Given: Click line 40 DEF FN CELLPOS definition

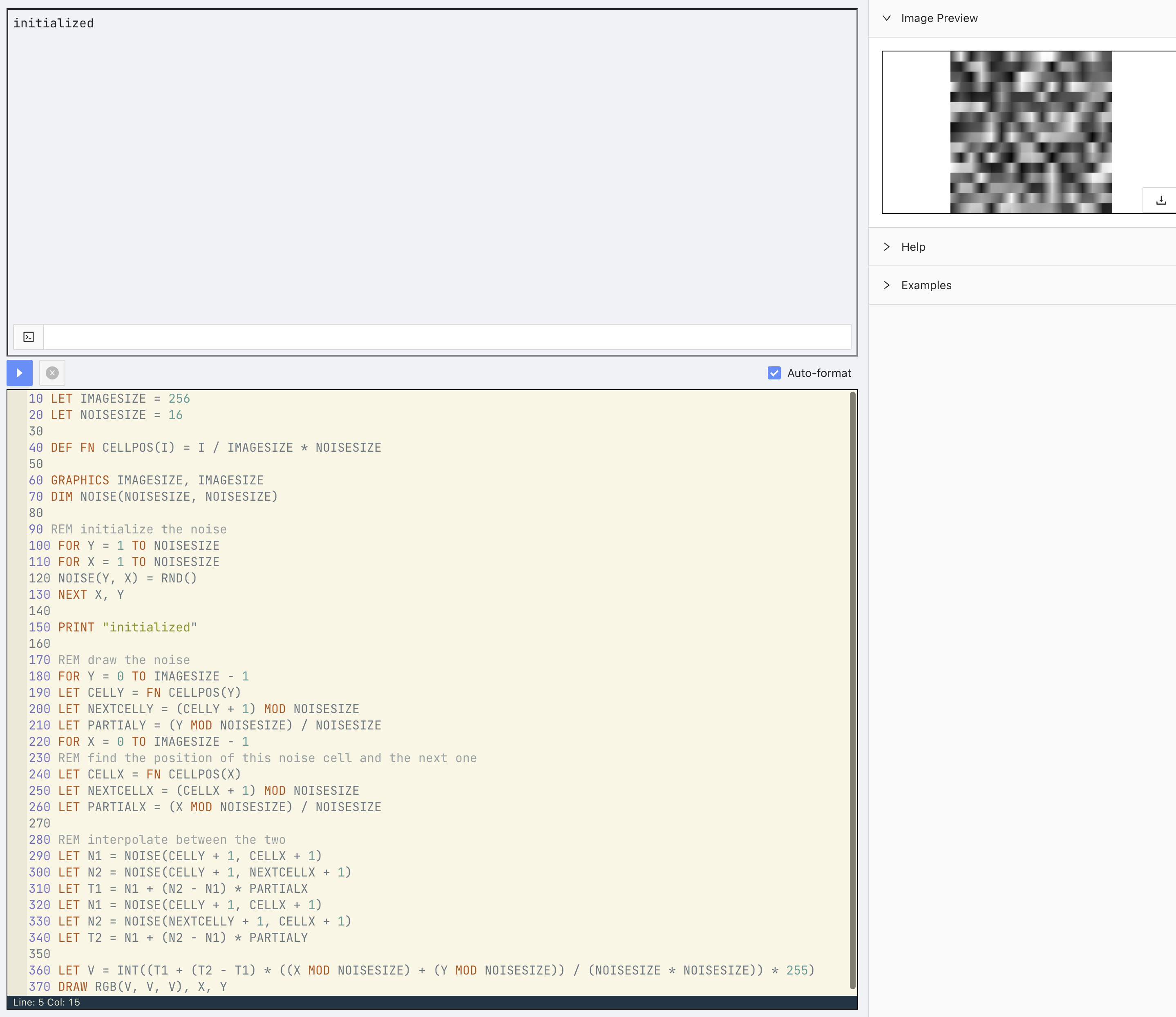Looking at the screenshot, I should [205, 448].
